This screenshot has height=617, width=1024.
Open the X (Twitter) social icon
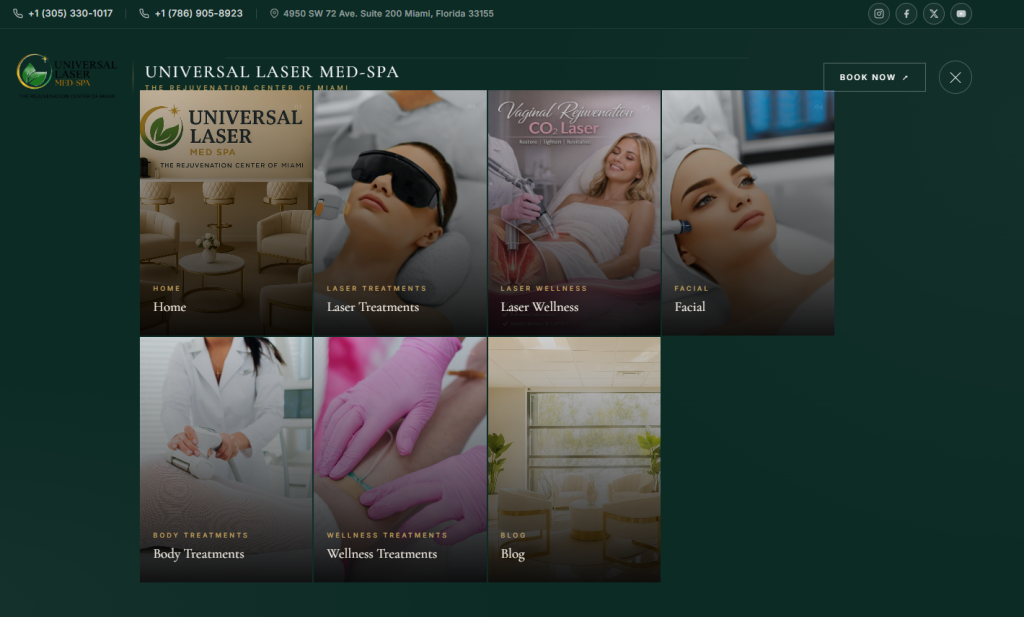coord(933,14)
